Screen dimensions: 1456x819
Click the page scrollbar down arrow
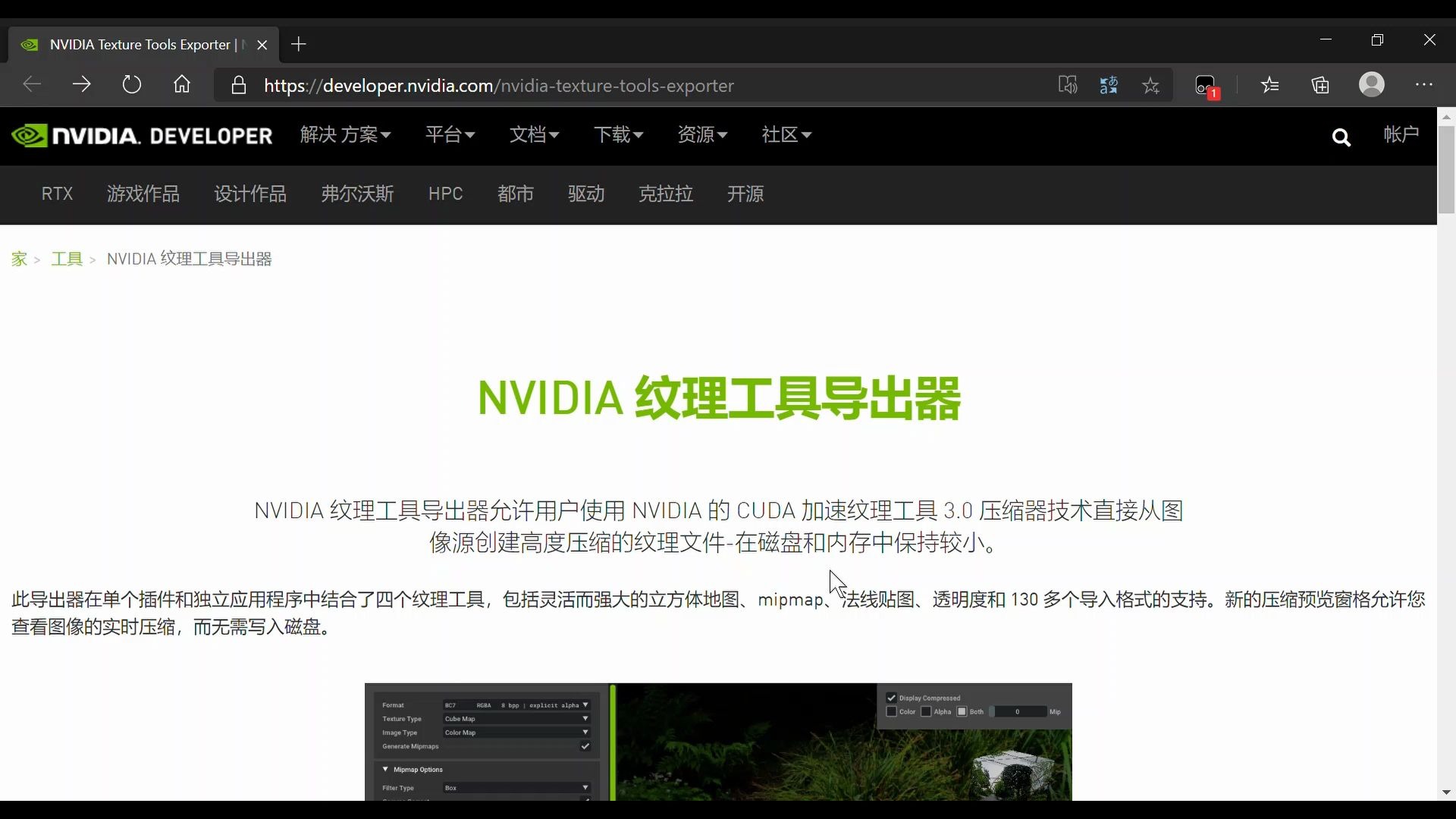(1446, 792)
